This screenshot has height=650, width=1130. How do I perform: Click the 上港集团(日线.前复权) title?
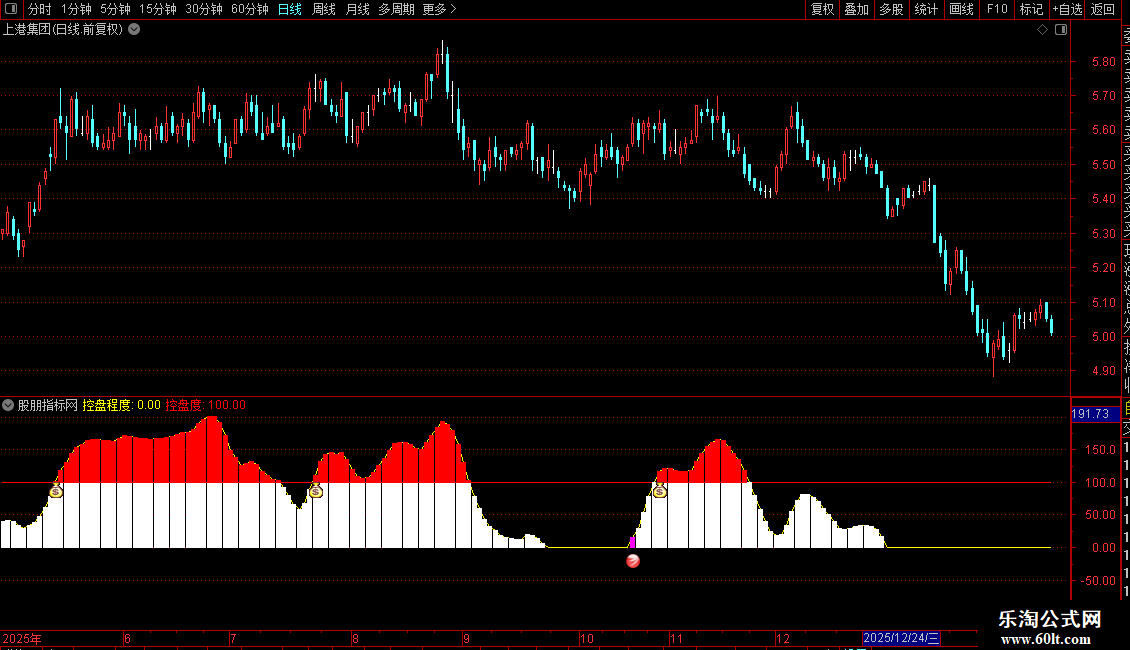[x=63, y=30]
